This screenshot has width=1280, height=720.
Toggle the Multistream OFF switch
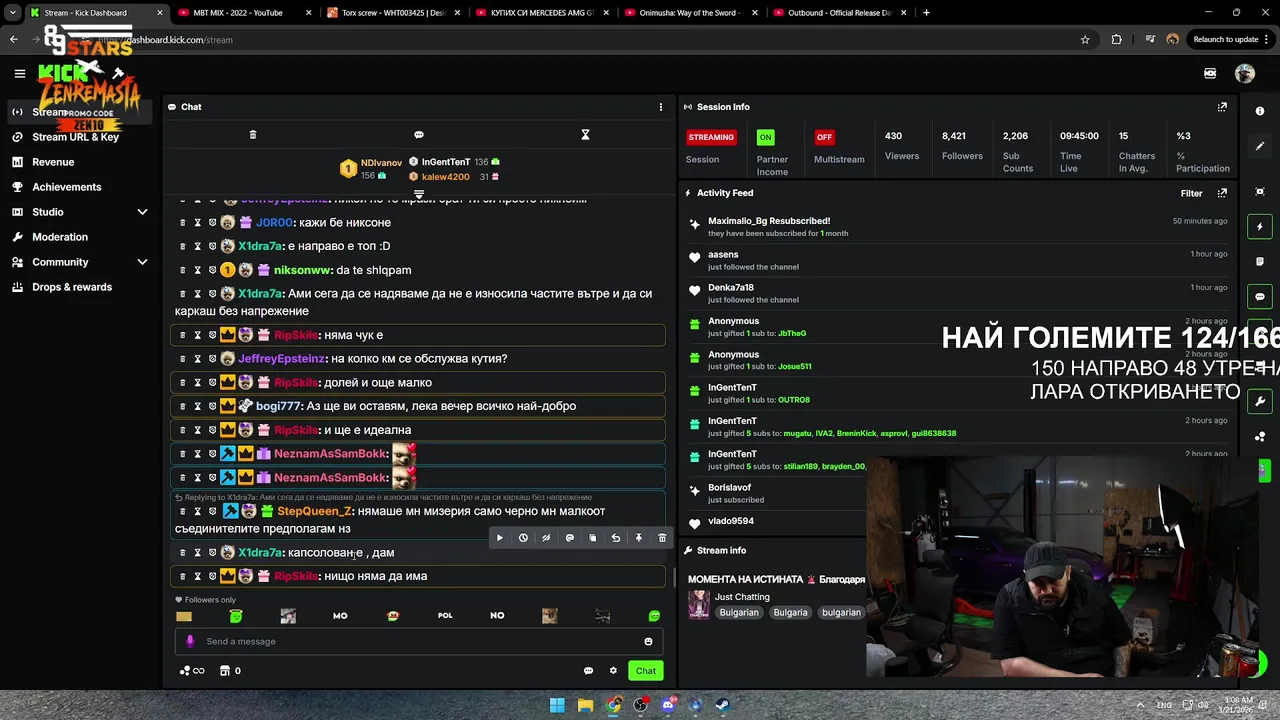pyautogui.click(x=824, y=137)
